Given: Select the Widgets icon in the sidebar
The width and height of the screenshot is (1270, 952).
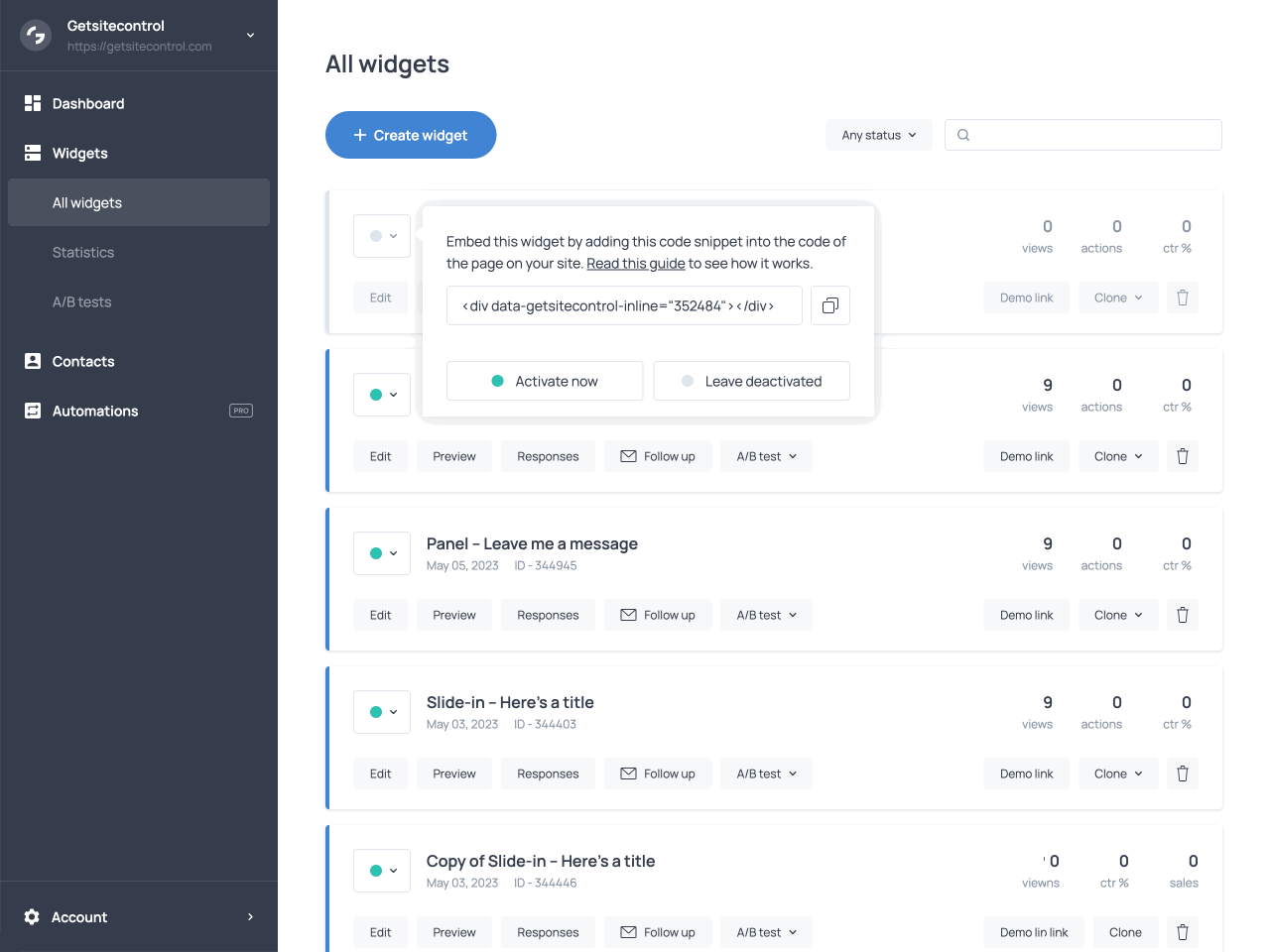Looking at the screenshot, I should (31, 153).
